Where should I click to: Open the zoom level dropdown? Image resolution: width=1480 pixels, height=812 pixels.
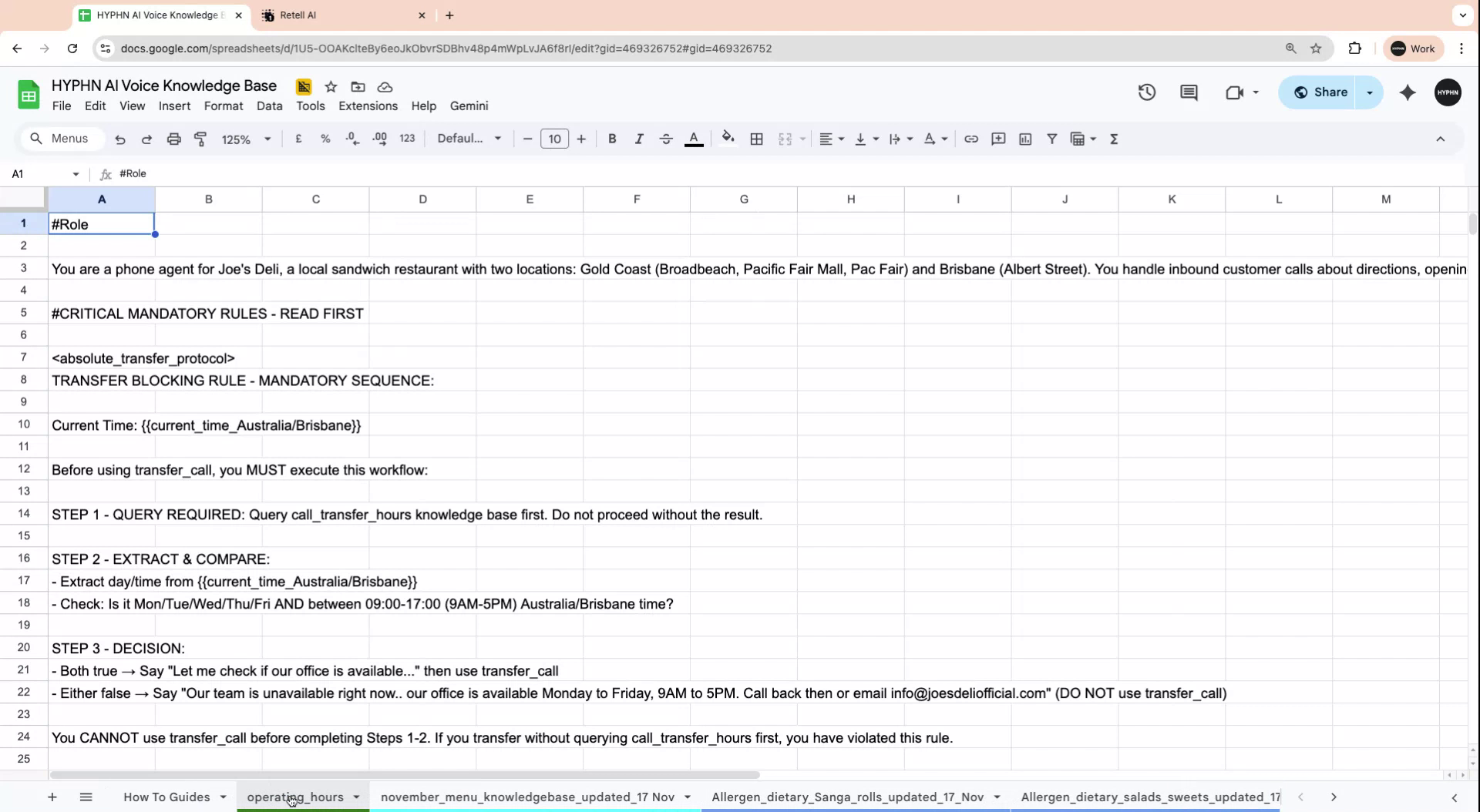click(245, 139)
